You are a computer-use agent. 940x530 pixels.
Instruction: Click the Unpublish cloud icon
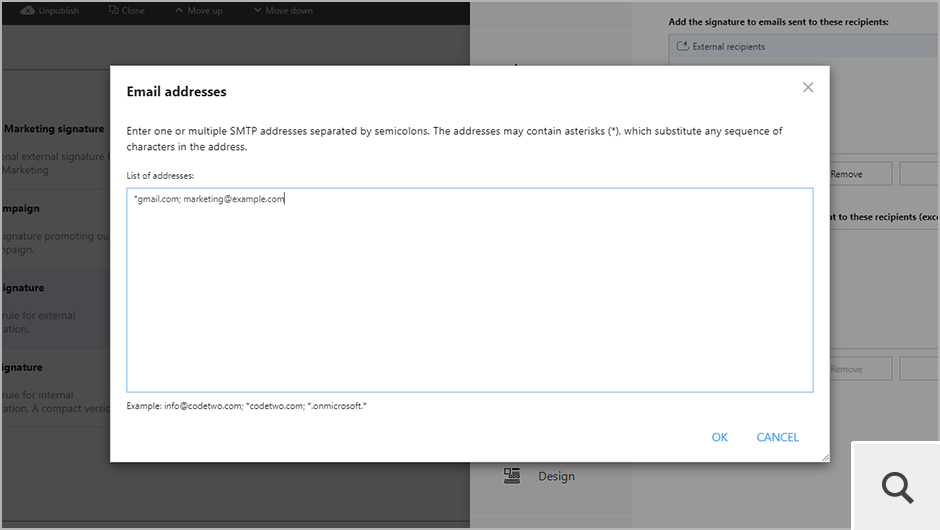28,11
